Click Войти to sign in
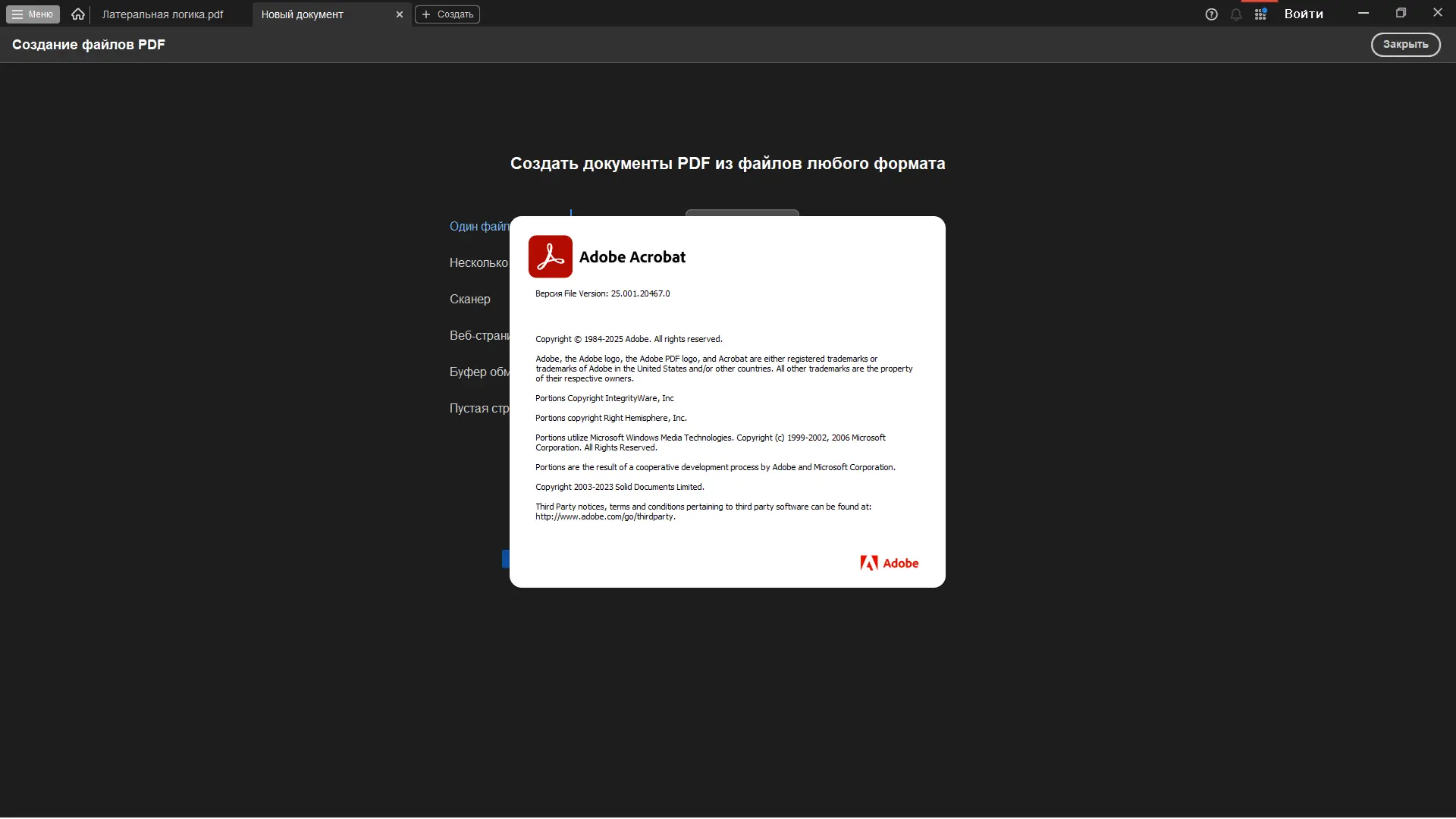This screenshot has width=1456, height=819. click(1304, 14)
